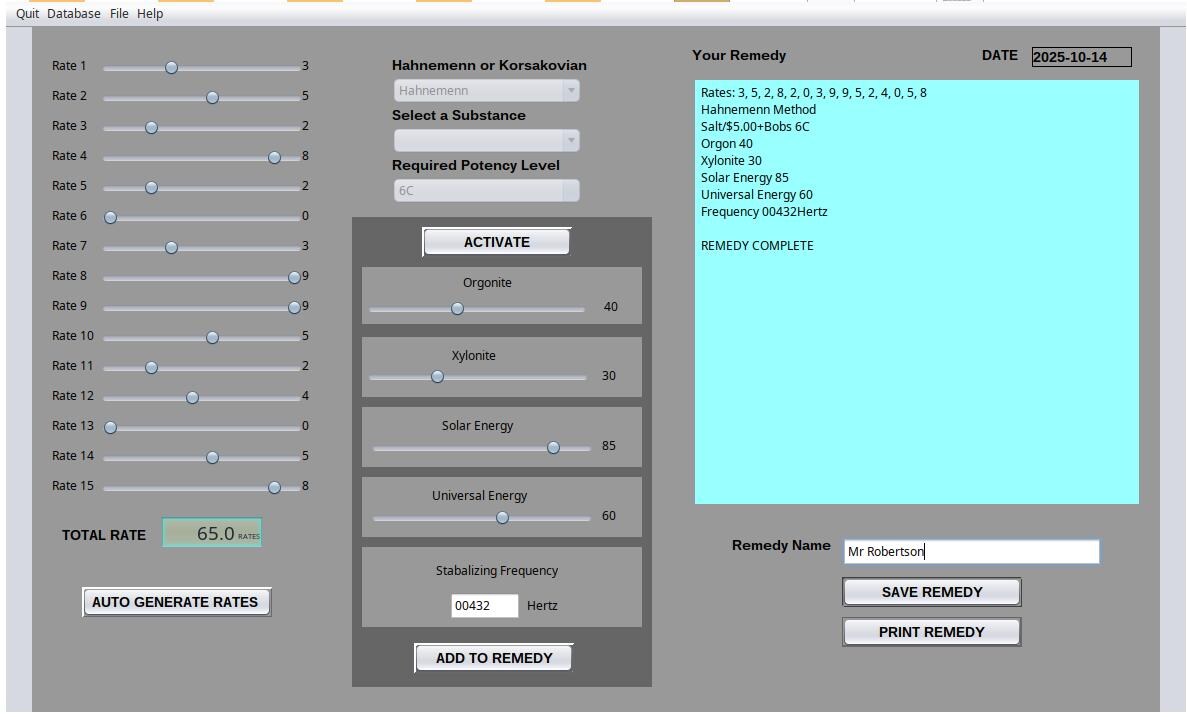Image resolution: width=1187 pixels, height=717 pixels.
Task: Click the TOTAL RATE display 65.0
Action: click(212, 533)
